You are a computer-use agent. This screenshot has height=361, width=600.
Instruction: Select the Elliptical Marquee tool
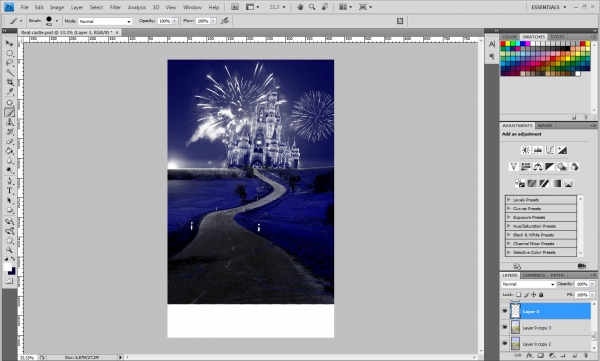9,53
